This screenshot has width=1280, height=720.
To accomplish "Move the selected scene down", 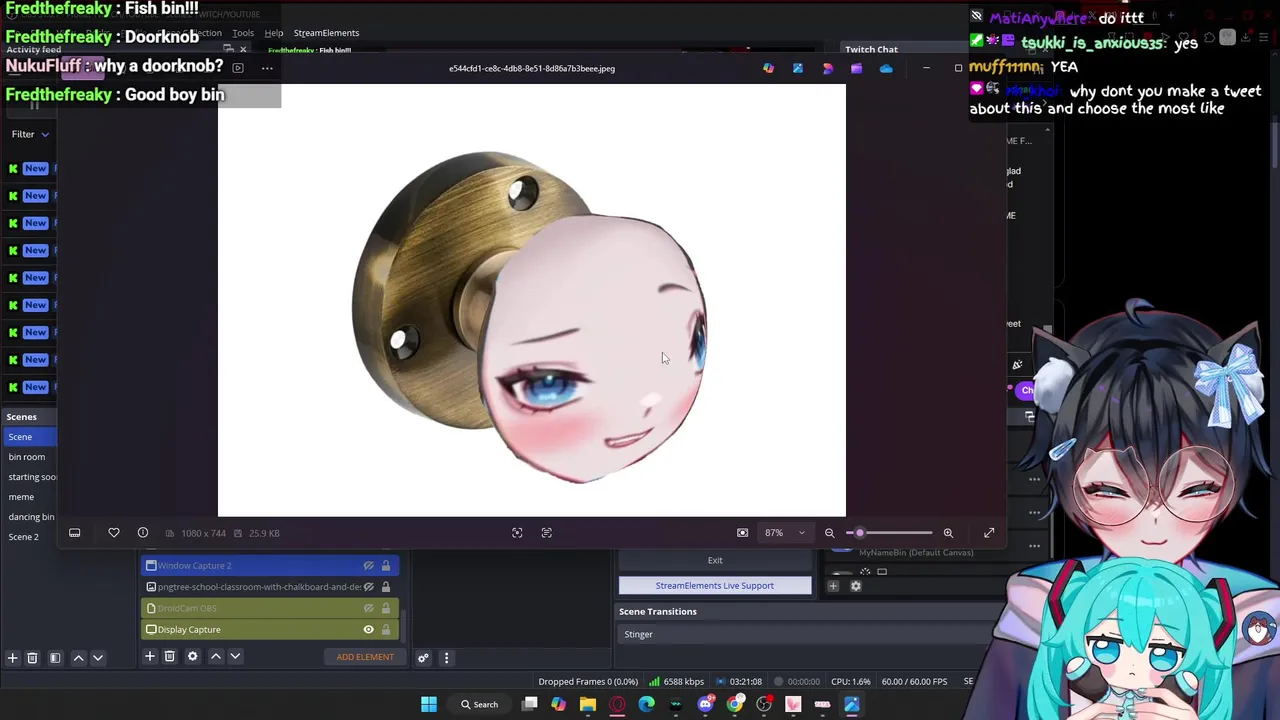I will pyautogui.click(x=98, y=657).
